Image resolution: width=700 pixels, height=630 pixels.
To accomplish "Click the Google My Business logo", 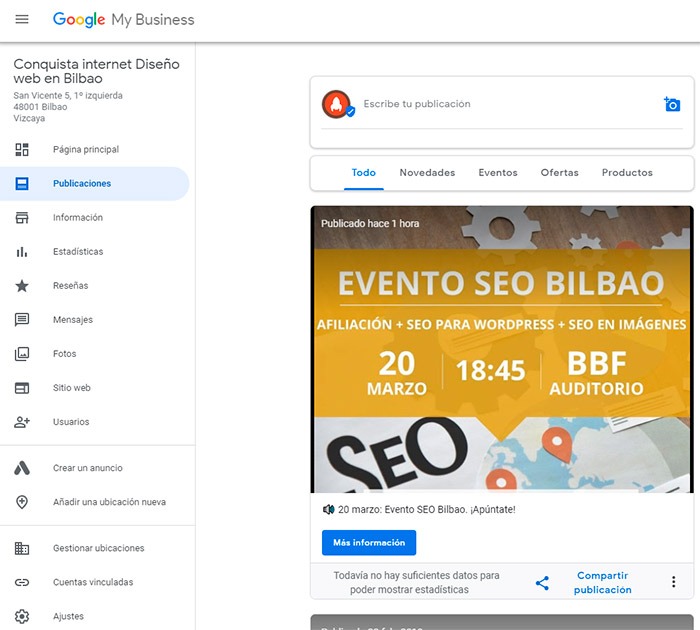I will click(x=124, y=20).
